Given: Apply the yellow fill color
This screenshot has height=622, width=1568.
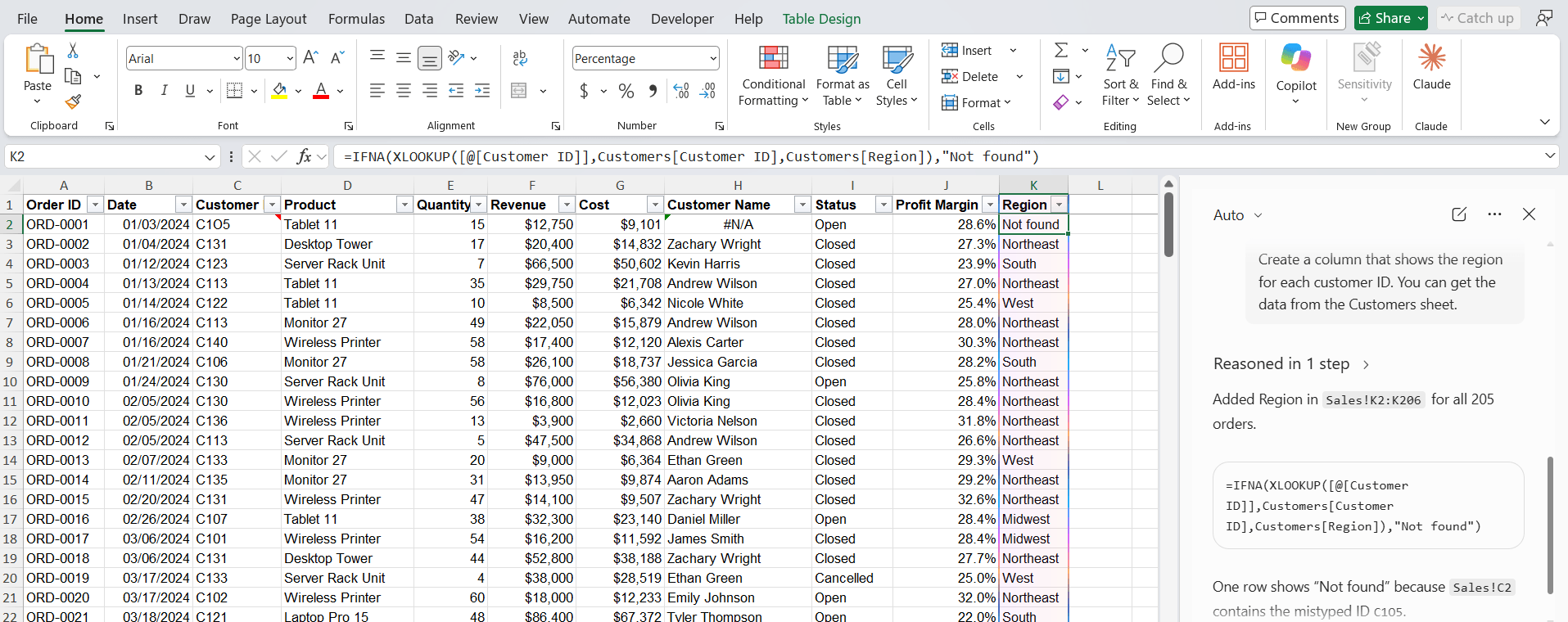Looking at the screenshot, I should 280,90.
